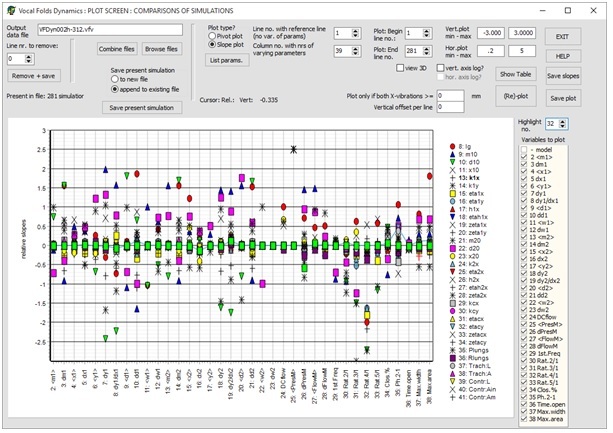Viewport: 613px width, 433px height.
Task: Click yellow square legend entry '15: eta1x'
Action: [467, 193]
